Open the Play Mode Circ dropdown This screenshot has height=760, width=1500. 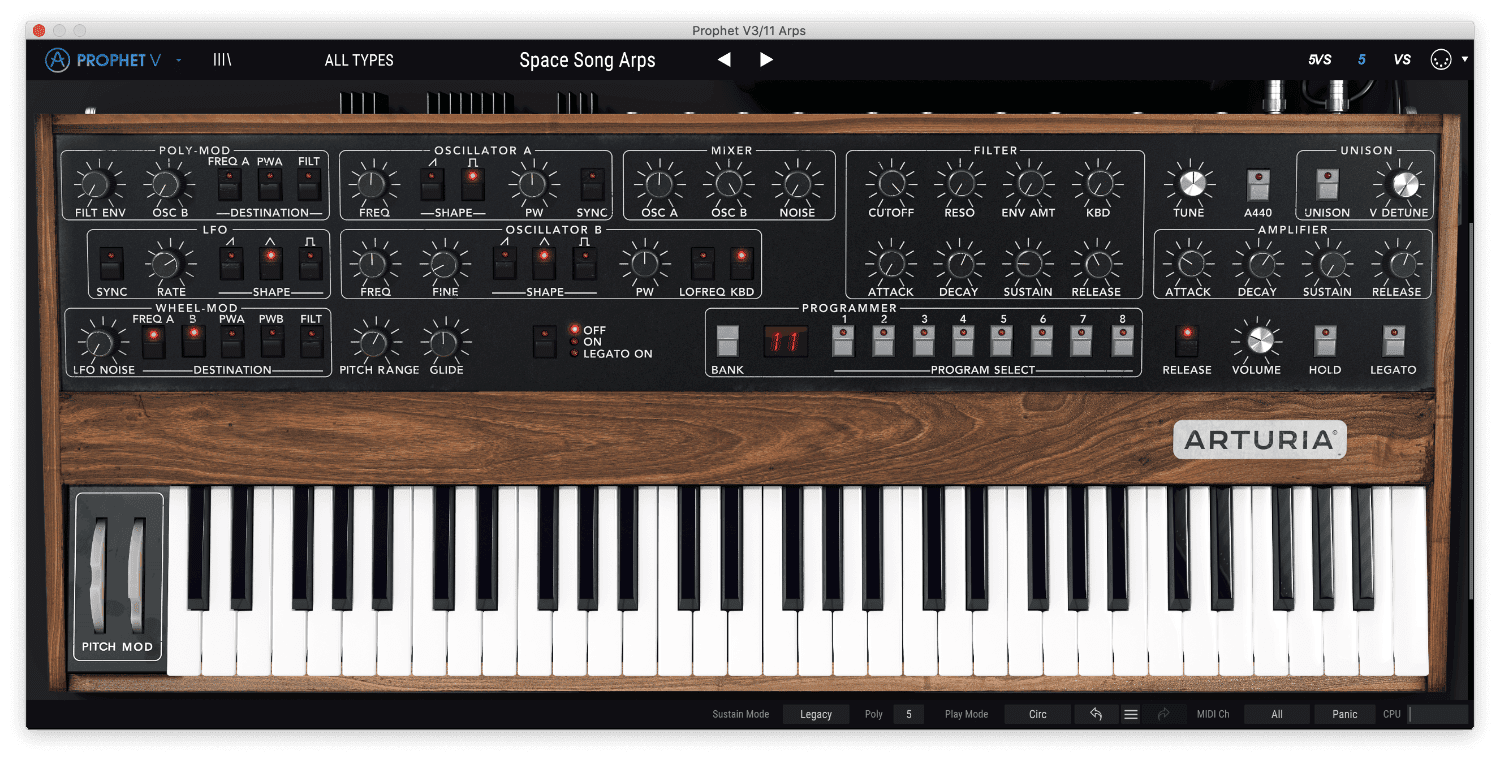pyautogui.click(x=1037, y=714)
